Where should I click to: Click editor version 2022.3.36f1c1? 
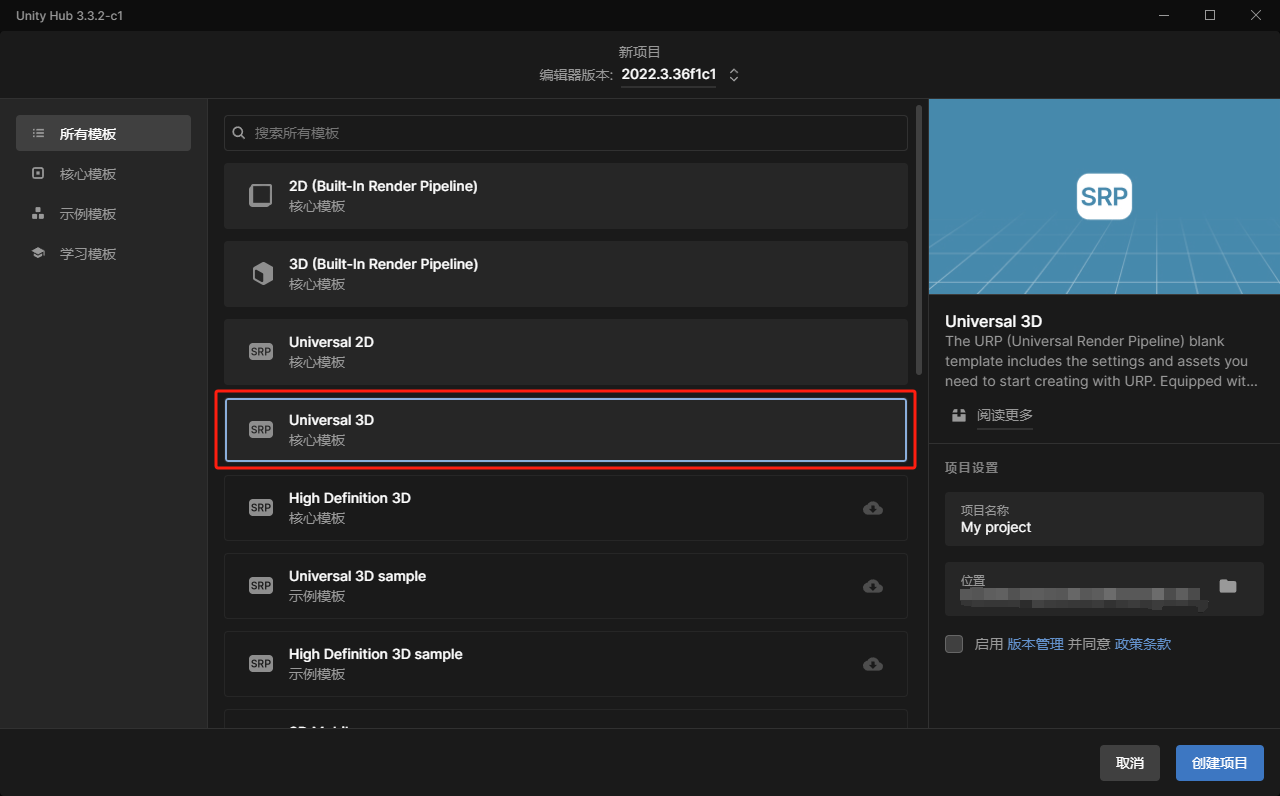coord(668,74)
